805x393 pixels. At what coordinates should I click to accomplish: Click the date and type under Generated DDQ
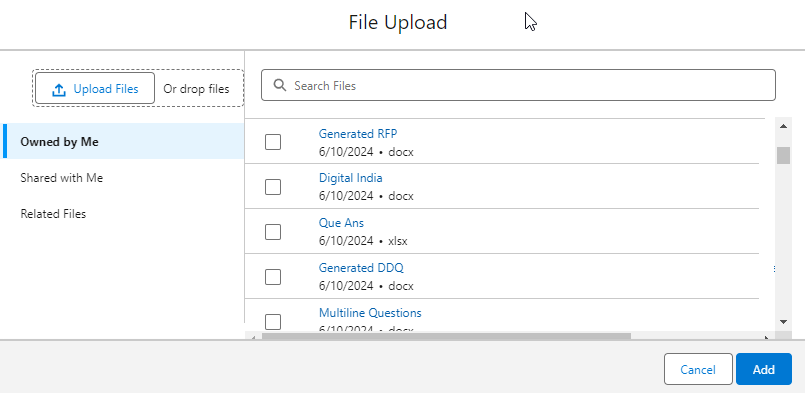tap(366, 286)
